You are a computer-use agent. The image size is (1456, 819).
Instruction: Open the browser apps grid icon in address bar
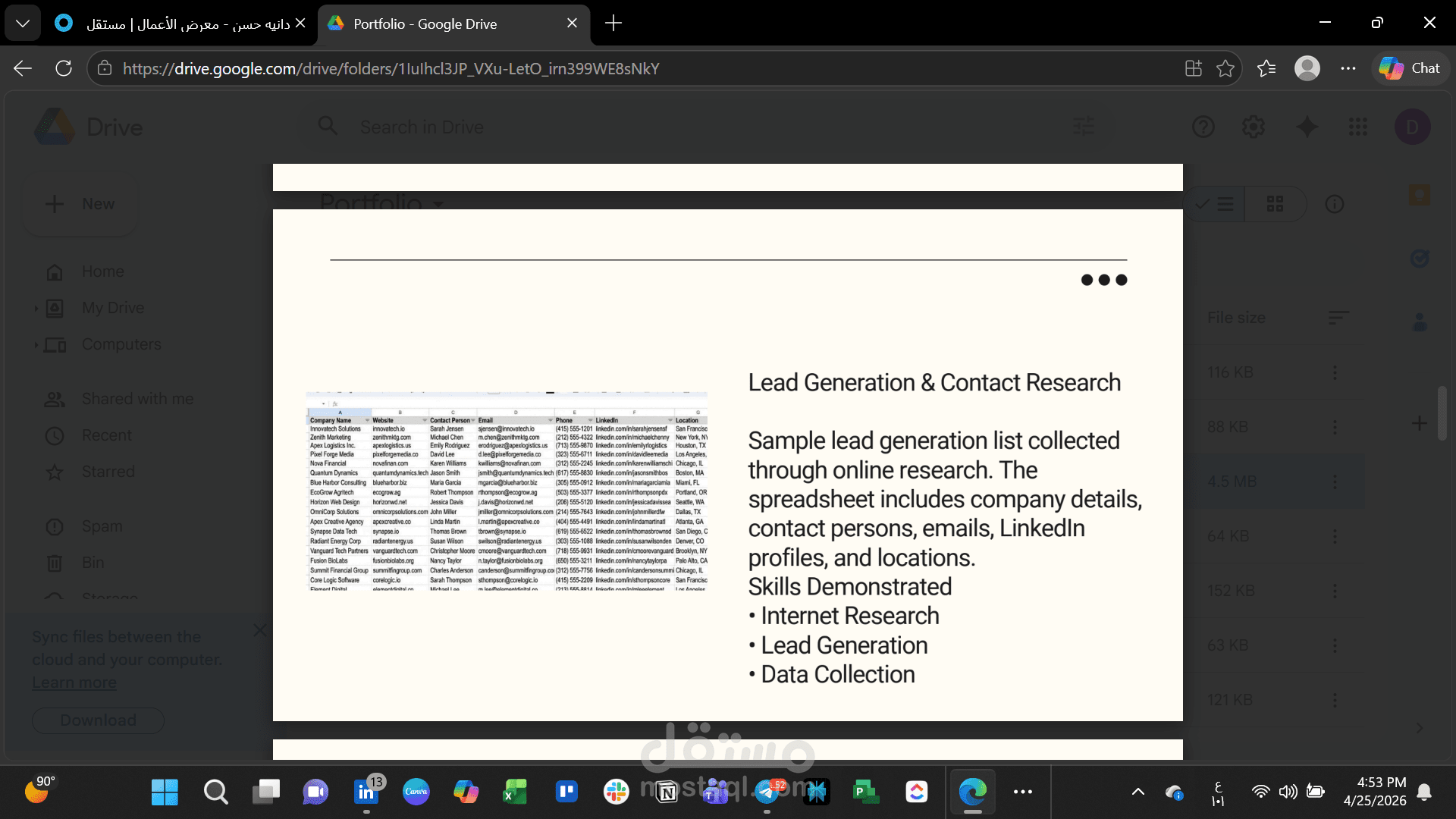pyautogui.click(x=1194, y=68)
